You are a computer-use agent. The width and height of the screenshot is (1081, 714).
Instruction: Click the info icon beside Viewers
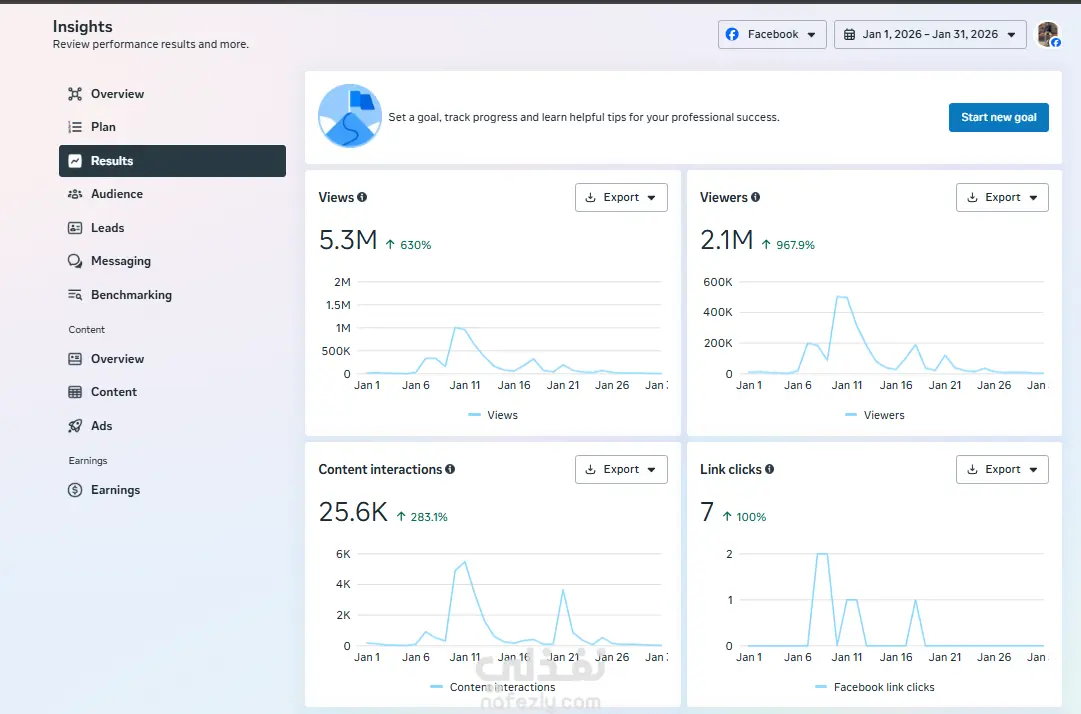[756, 197]
